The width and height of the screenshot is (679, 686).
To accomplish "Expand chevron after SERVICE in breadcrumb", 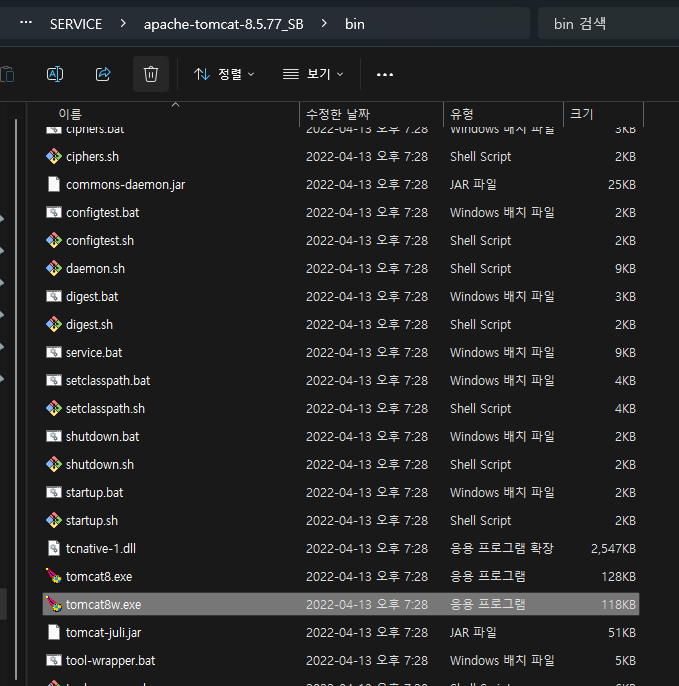I will (123, 24).
